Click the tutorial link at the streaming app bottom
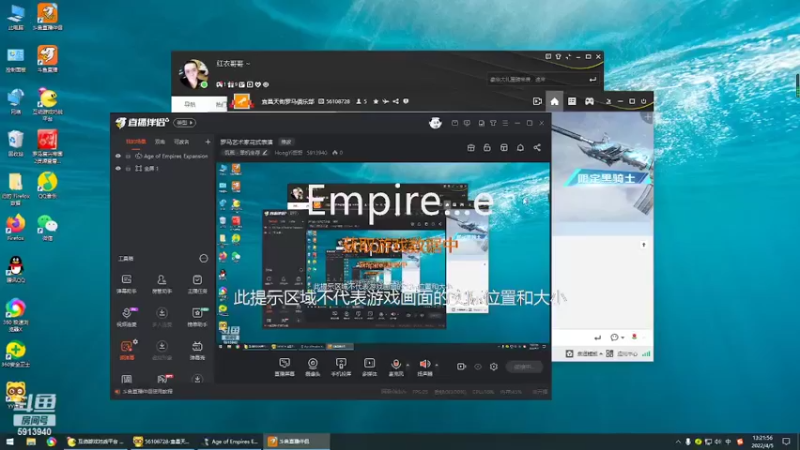This screenshot has height=450, width=800. pyautogui.click(x=148, y=391)
